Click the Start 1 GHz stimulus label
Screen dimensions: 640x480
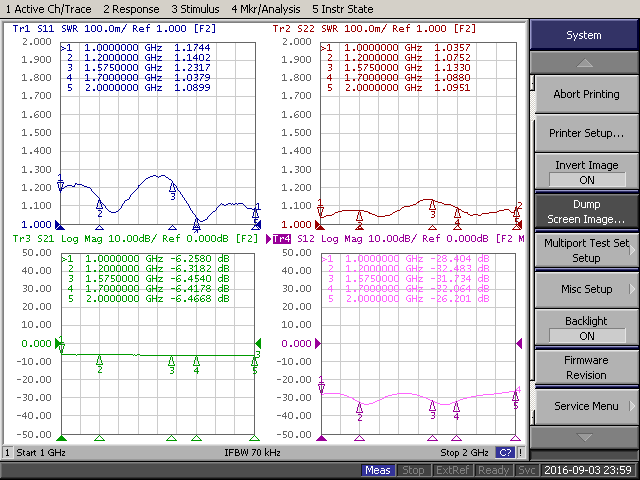(41, 453)
